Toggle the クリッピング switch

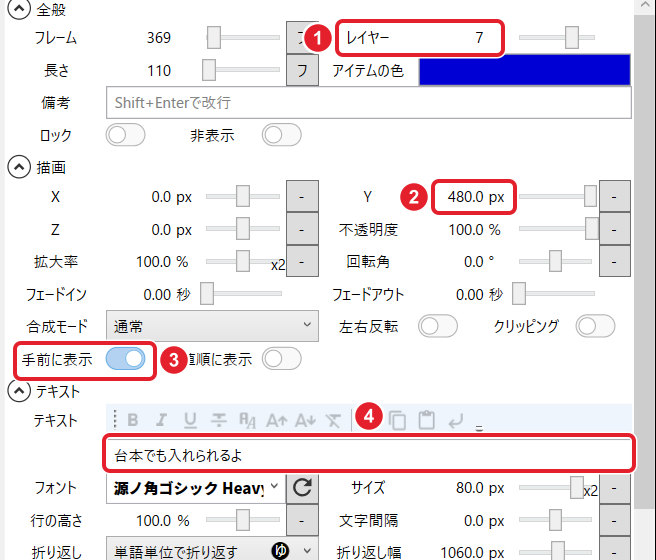[x=595, y=326]
